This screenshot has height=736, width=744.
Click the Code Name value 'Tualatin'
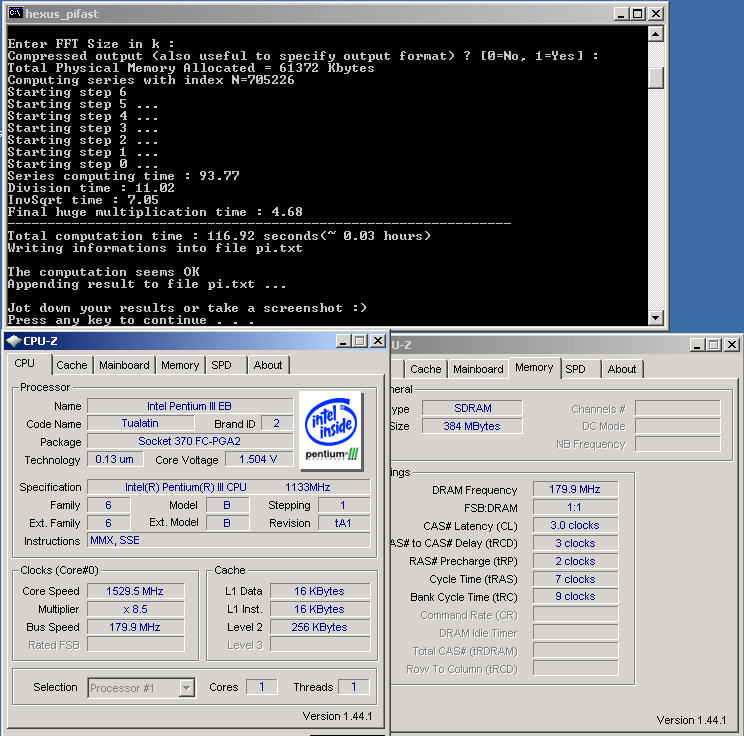[140, 423]
